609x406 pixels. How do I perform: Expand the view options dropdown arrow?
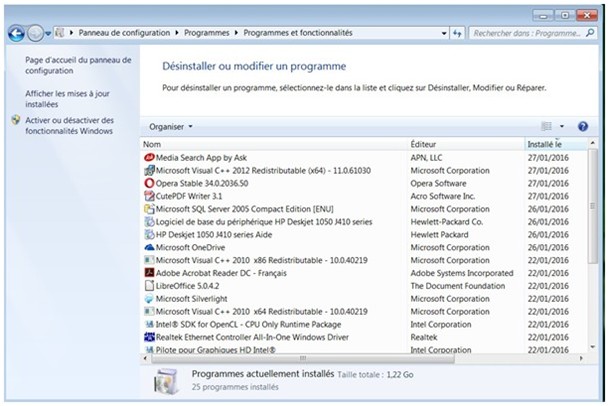(x=562, y=127)
